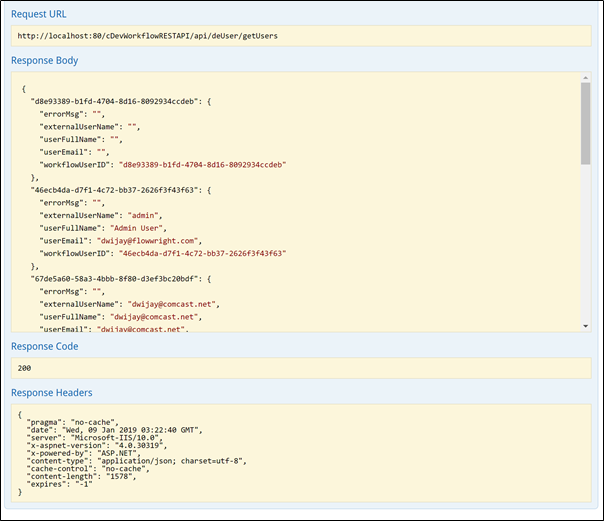
Task: Click userFullName dwijay@comcast.net line
Action: [x=121, y=317]
